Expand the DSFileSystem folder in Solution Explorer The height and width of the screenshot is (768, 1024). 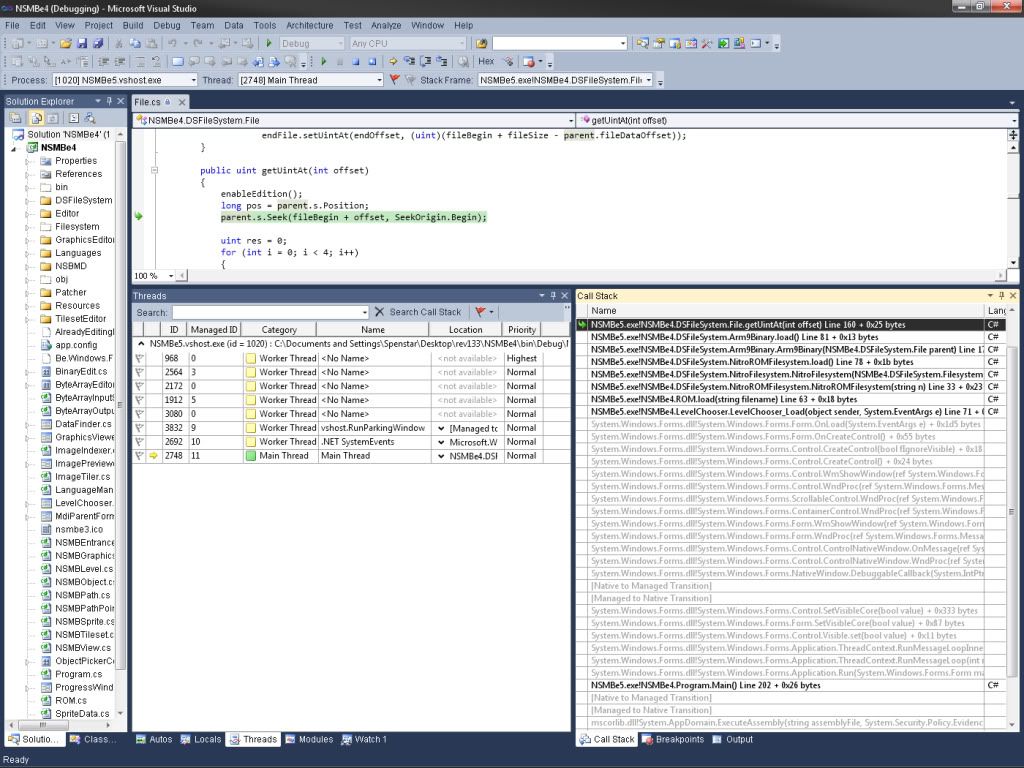point(27,200)
